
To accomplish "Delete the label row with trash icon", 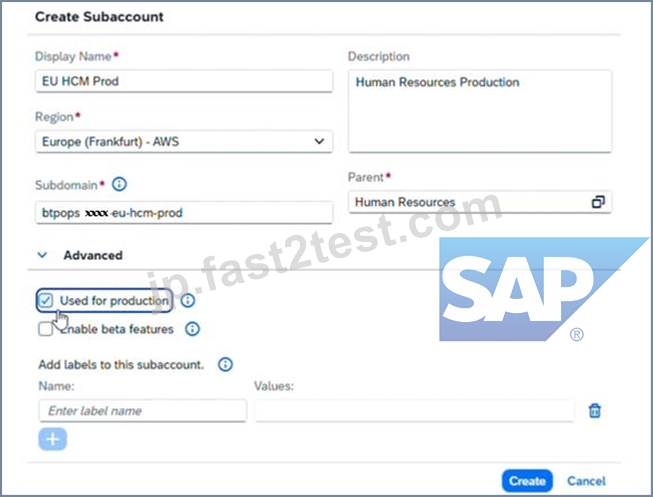I will 595,411.
